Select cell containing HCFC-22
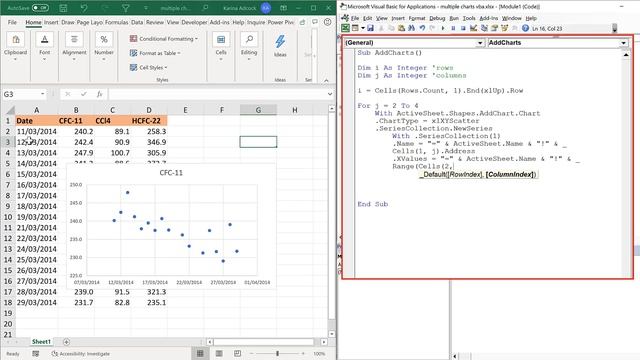The image size is (640, 360). click(149, 121)
